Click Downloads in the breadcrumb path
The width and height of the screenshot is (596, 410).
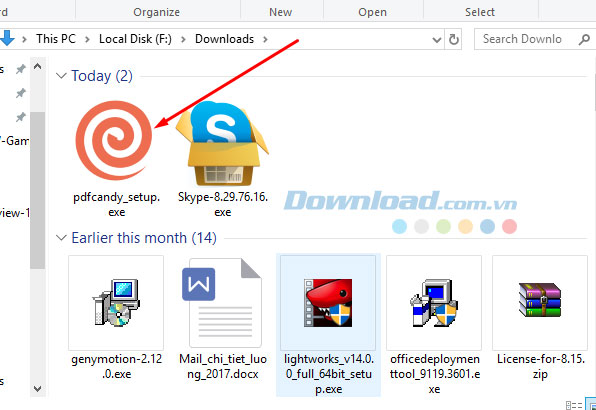[x=224, y=39]
